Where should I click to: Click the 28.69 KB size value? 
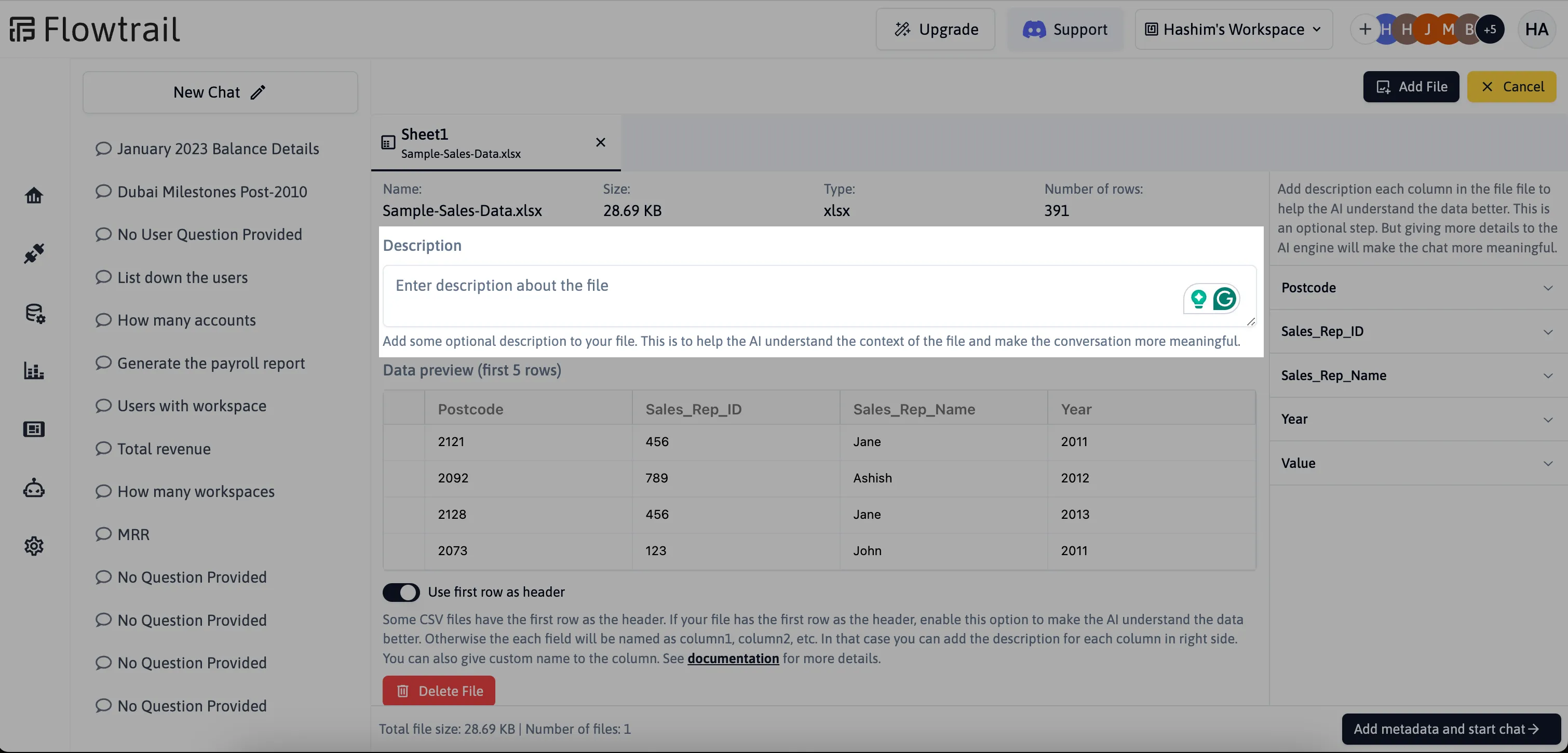[x=632, y=211]
